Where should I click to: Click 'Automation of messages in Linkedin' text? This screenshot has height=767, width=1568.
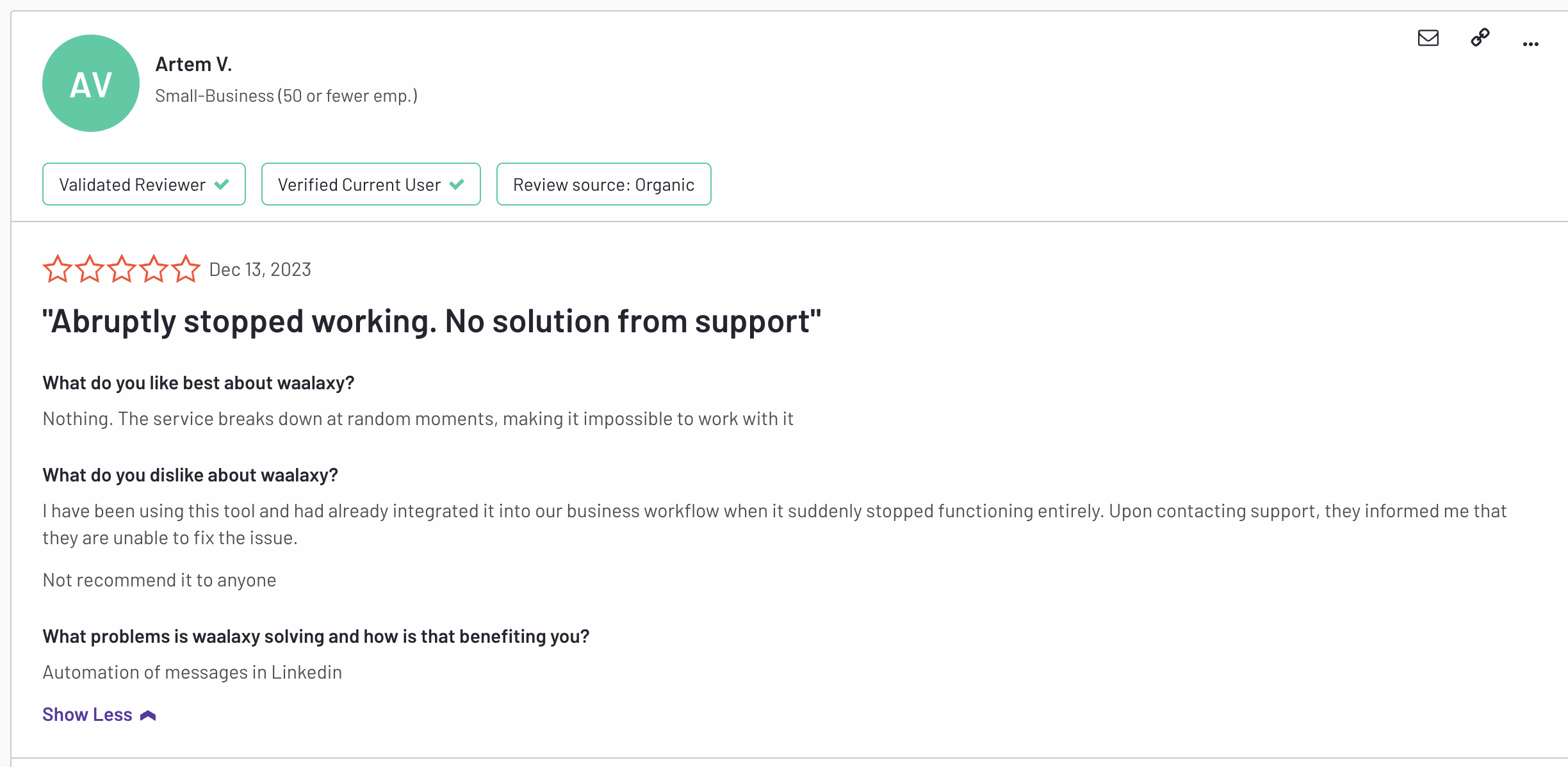click(192, 672)
